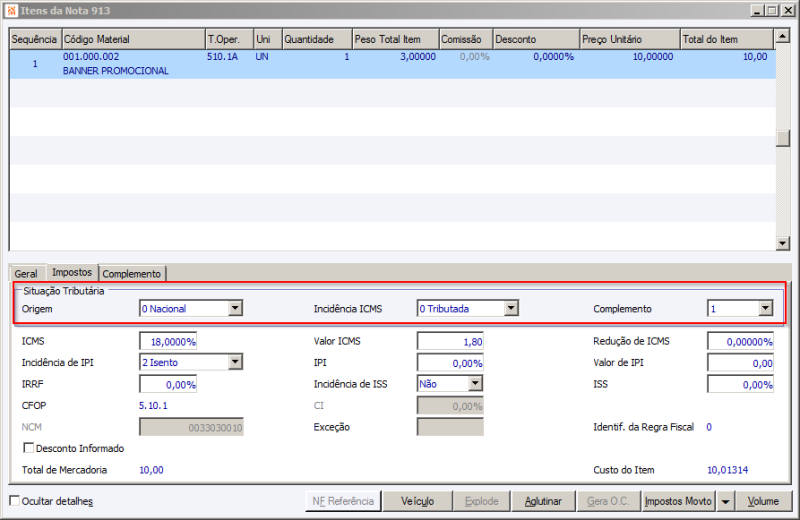Click the Total de Mercadoria value 10,00
The image size is (800, 520).
coord(152,470)
